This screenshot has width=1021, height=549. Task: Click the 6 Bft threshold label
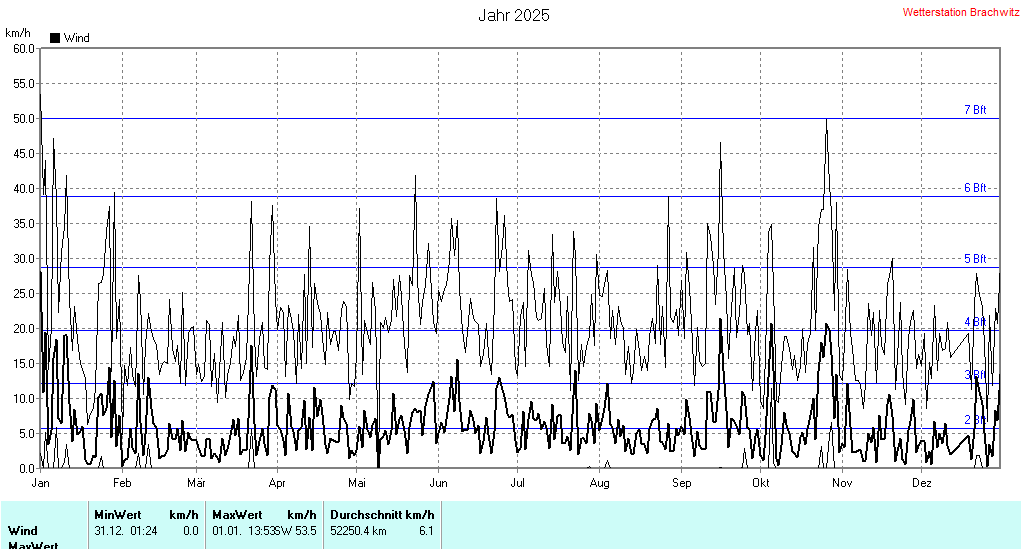(x=974, y=188)
